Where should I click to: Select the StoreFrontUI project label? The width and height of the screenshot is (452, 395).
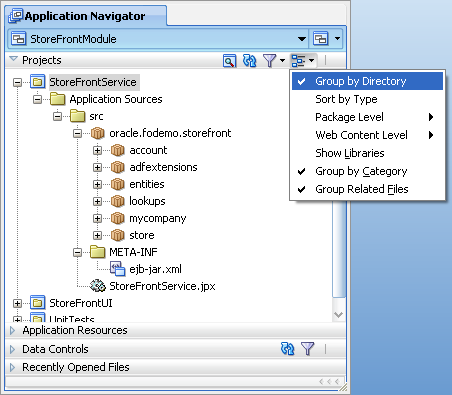pos(81,303)
